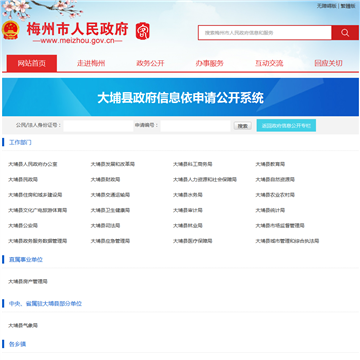Image resolution: width=360 pixels, height=360 pixels.
Task: Click the 搜索 button next to 申请编号
Action: point(242,126)
